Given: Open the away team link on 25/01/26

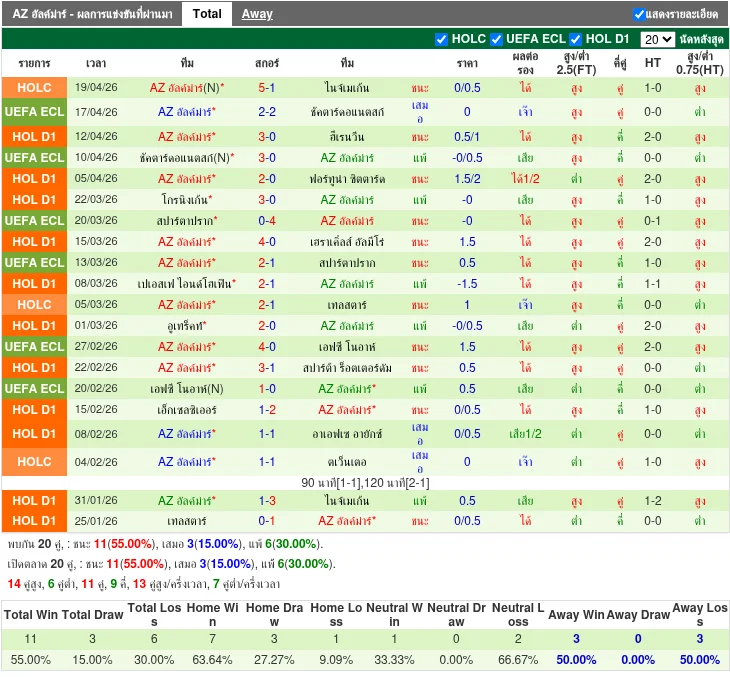Looking at the screenshot, I should pos(346,521).
